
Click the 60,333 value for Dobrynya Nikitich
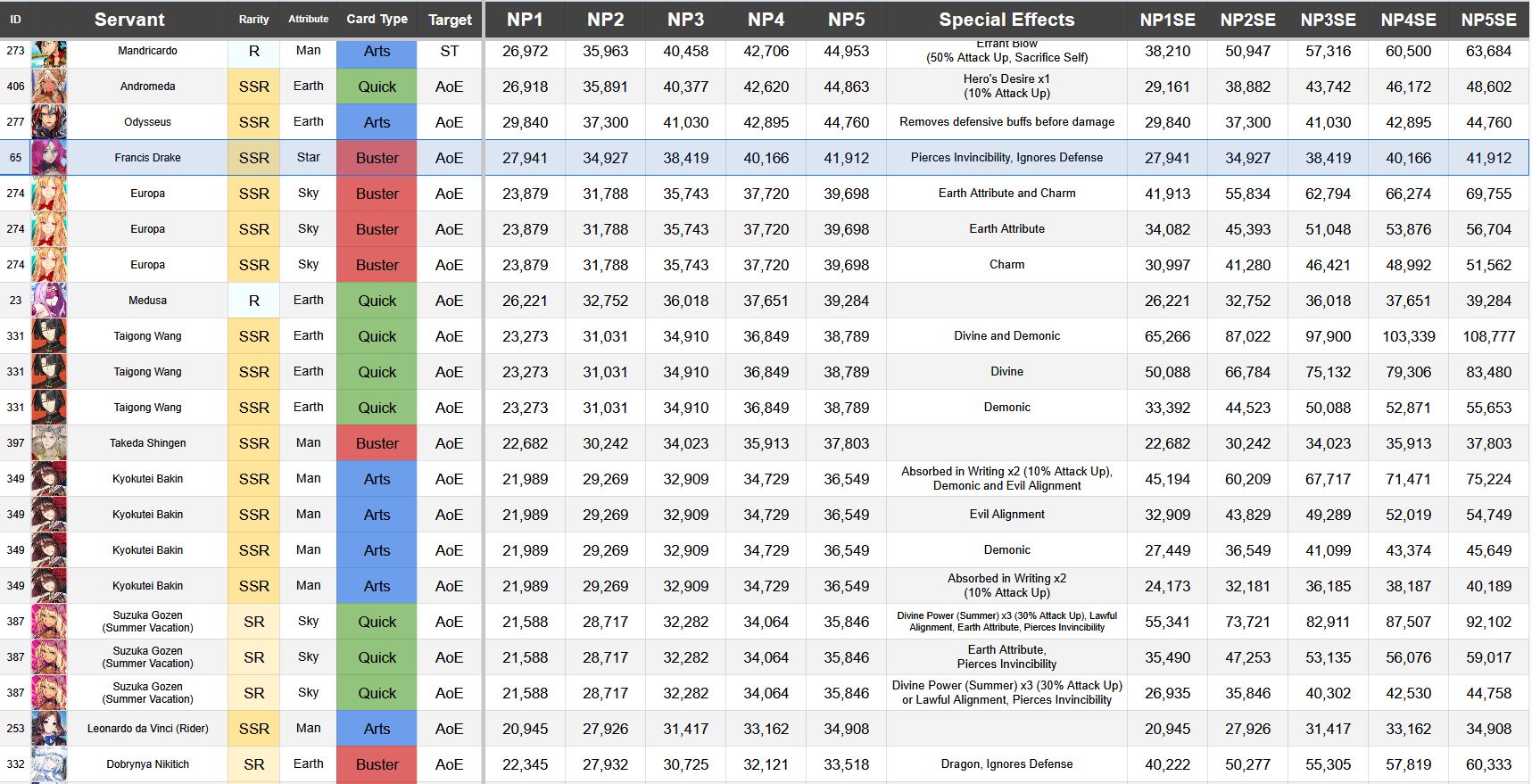pos(1488,764)
